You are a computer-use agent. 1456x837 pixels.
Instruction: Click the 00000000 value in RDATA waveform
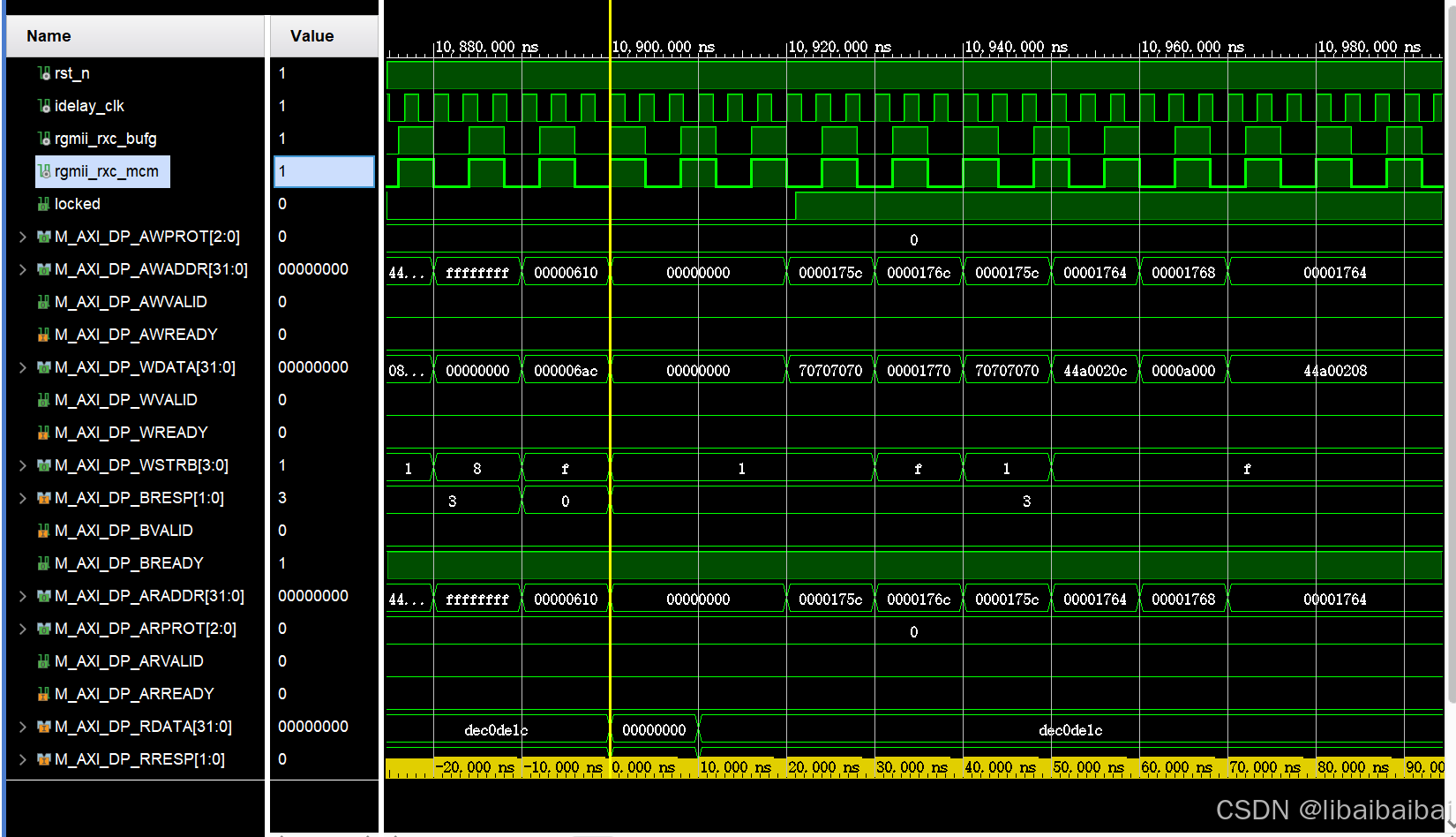tap(654, 730)
